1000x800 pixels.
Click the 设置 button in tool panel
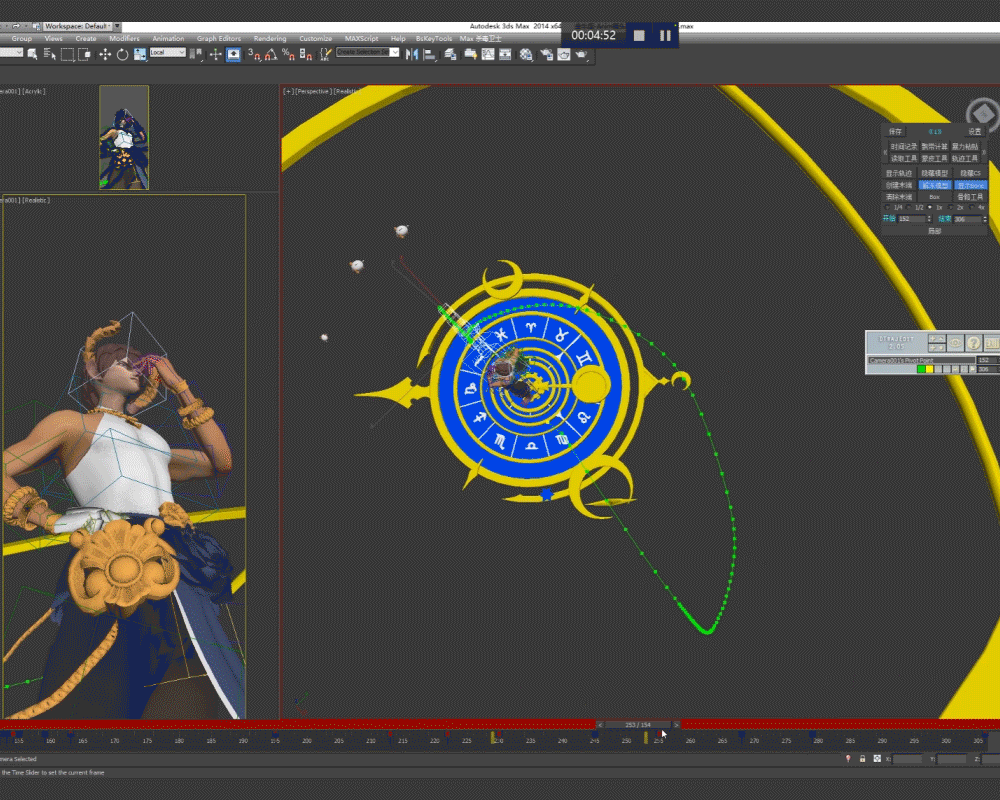[x=975, y=131]
